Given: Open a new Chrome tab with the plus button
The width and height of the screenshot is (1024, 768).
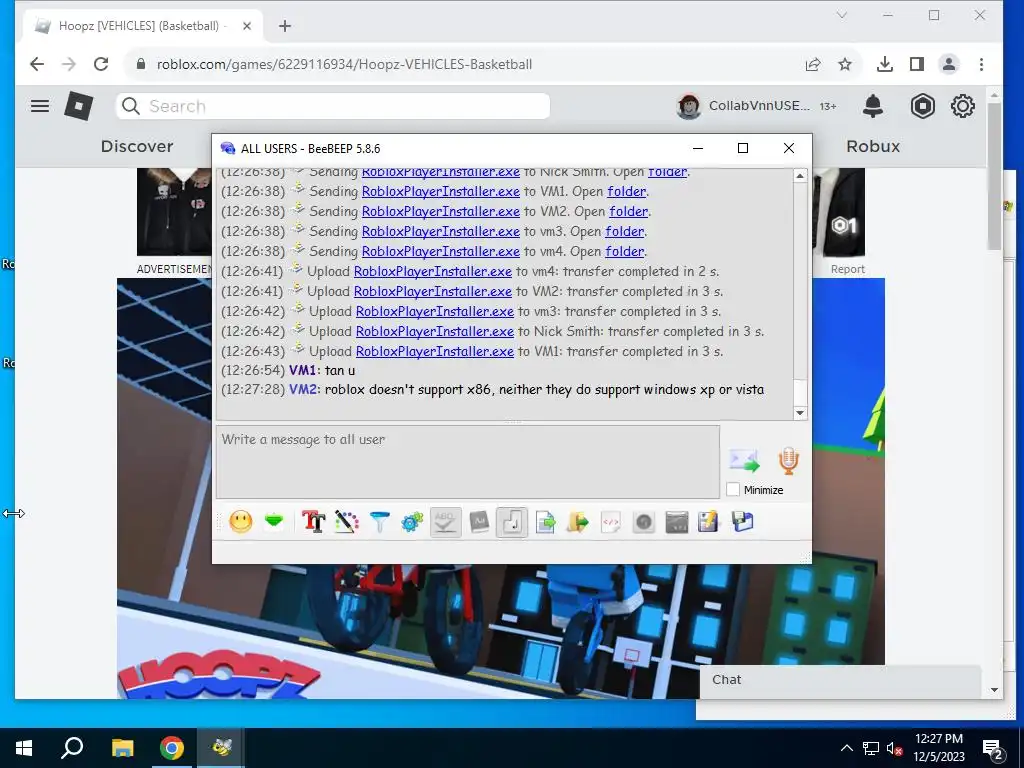Looking at the screenshot, I should click(285, 26).
